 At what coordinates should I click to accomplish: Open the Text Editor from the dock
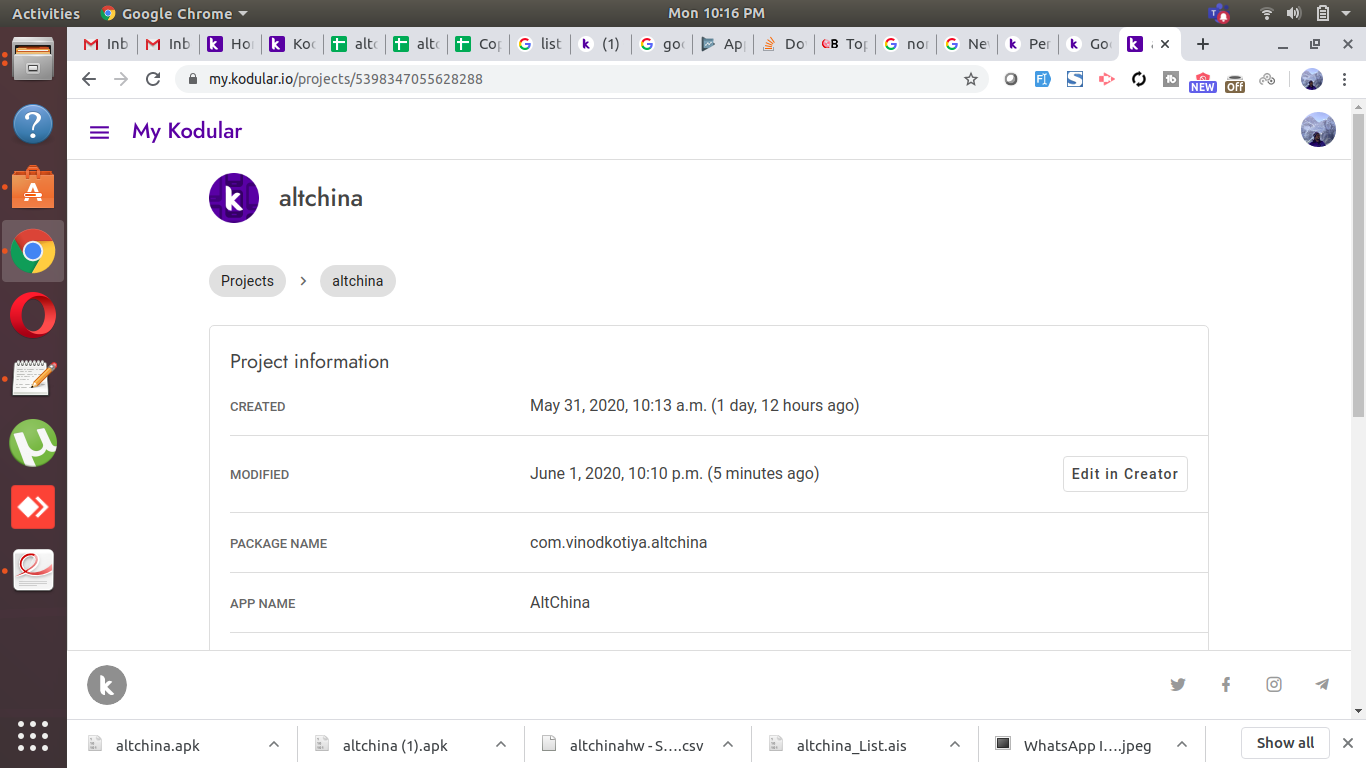coord(33,380)
